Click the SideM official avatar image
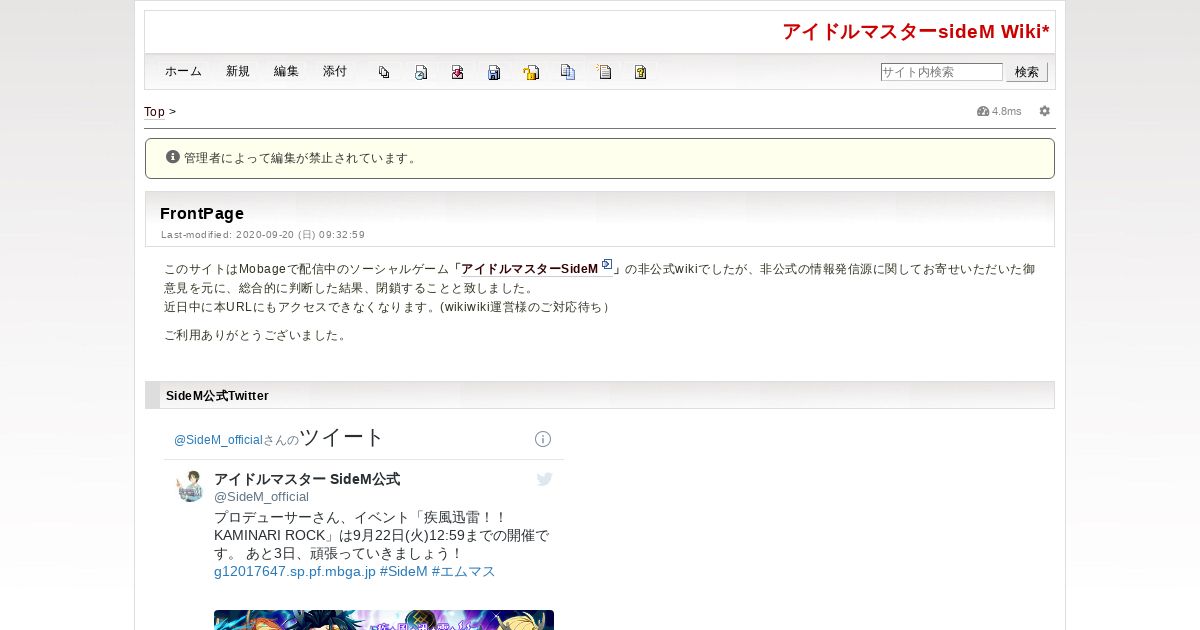The width and height of the screenshot is (1200, 630). click(190, 486)
